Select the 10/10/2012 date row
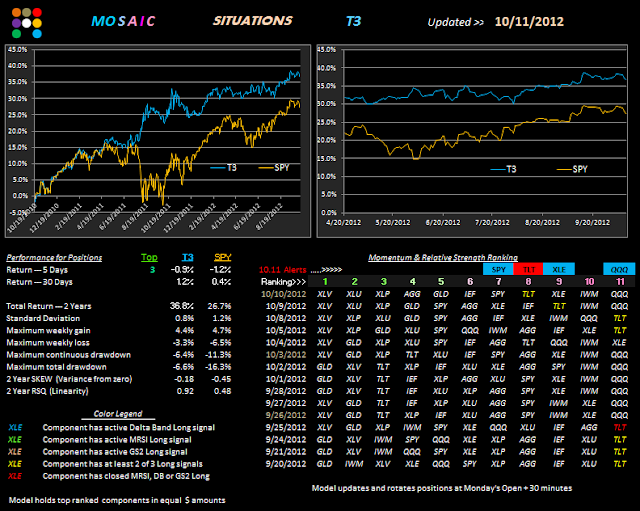The height and width of the screenshot is (511, 640). tap(283, 294)
